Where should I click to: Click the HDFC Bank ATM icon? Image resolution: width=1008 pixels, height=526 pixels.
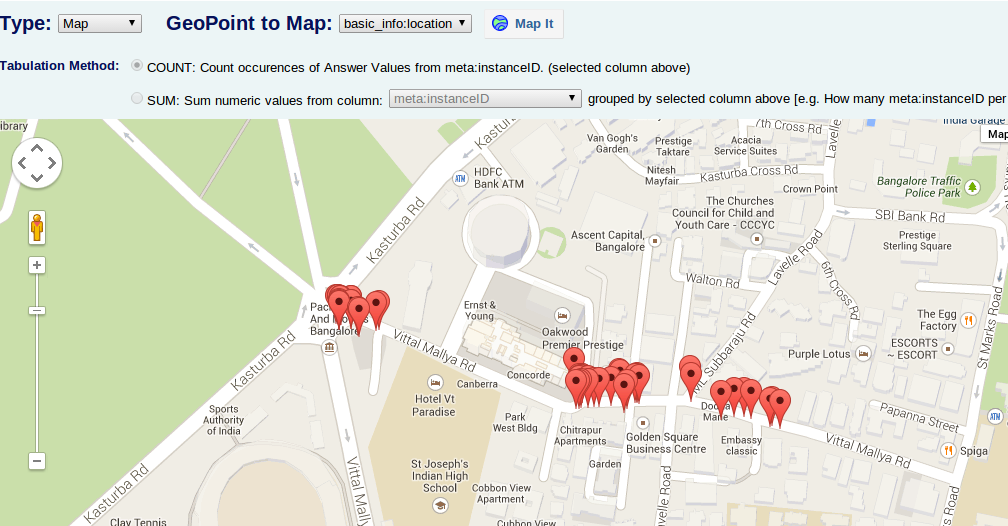coord(460,179)
